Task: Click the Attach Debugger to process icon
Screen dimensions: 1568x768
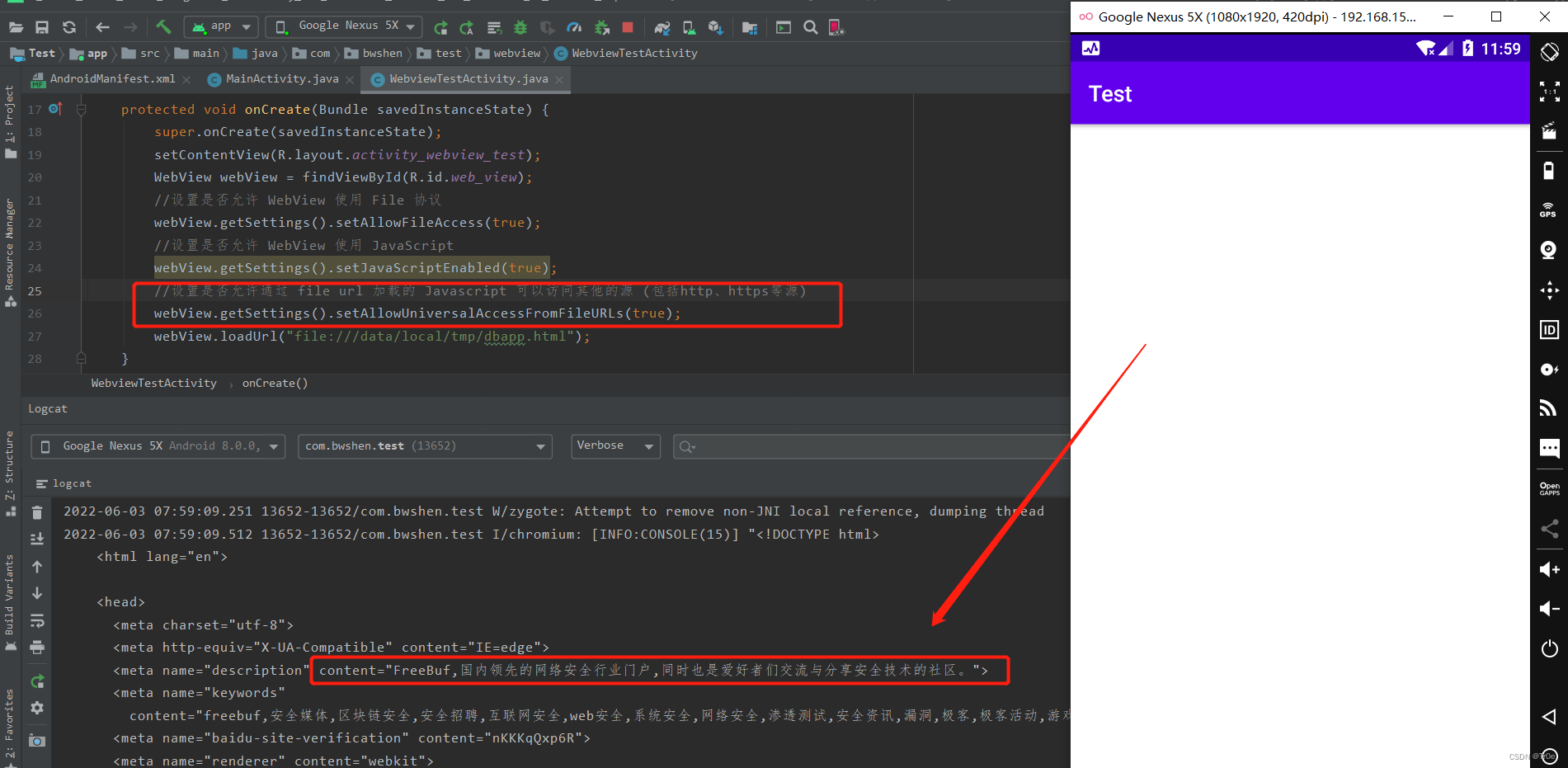Action: tap(602, 28)
